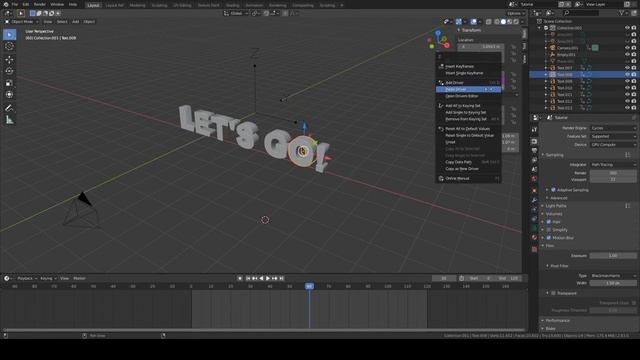The height and width of the screenshot is (360, 640).
Task: Toggle visibility of Empty.001
Action: coord(627,54)
